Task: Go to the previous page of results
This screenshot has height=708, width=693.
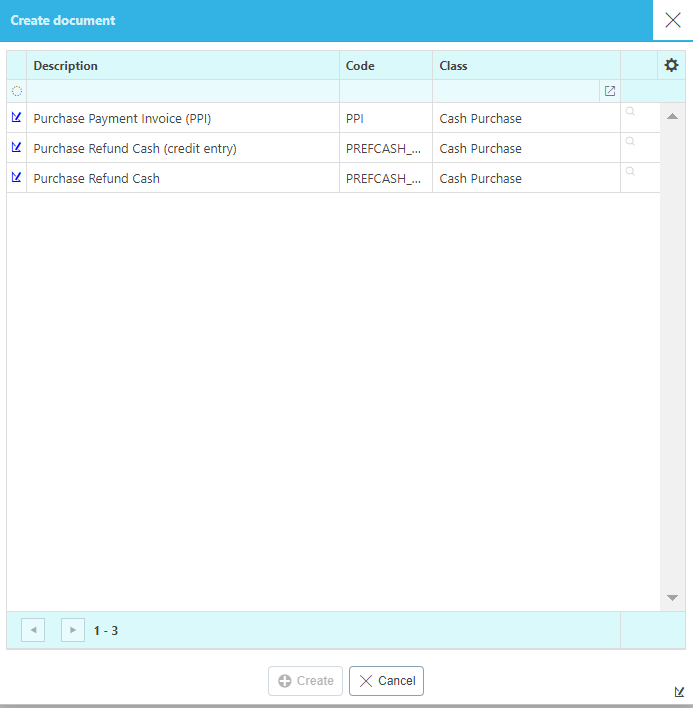Action: click(x=33, y=630)
